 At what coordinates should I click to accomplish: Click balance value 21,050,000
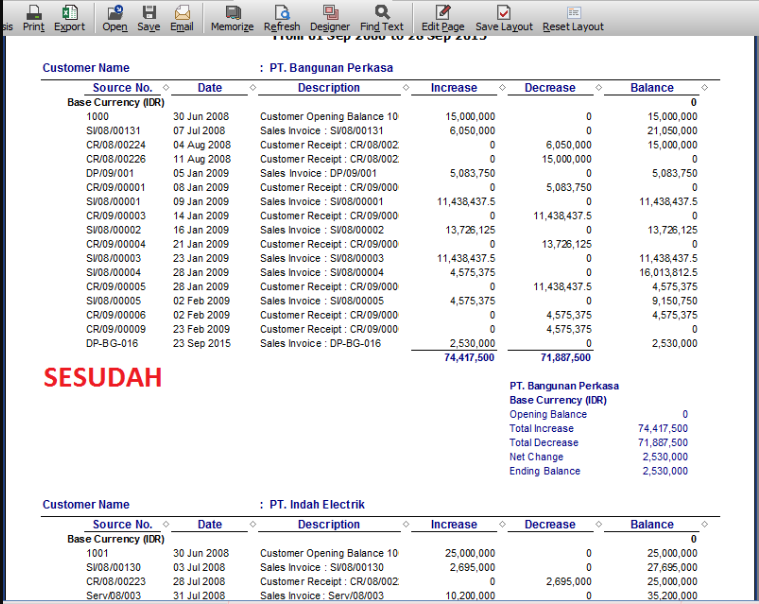pos(672,131)
